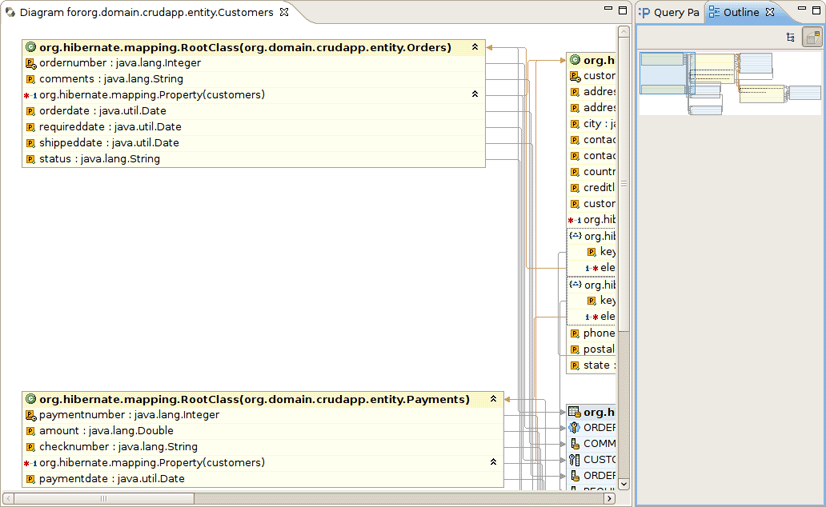826x507 pixels.
Task: Click the property icon beside shippeddate
Action: [x=31, y=143]
